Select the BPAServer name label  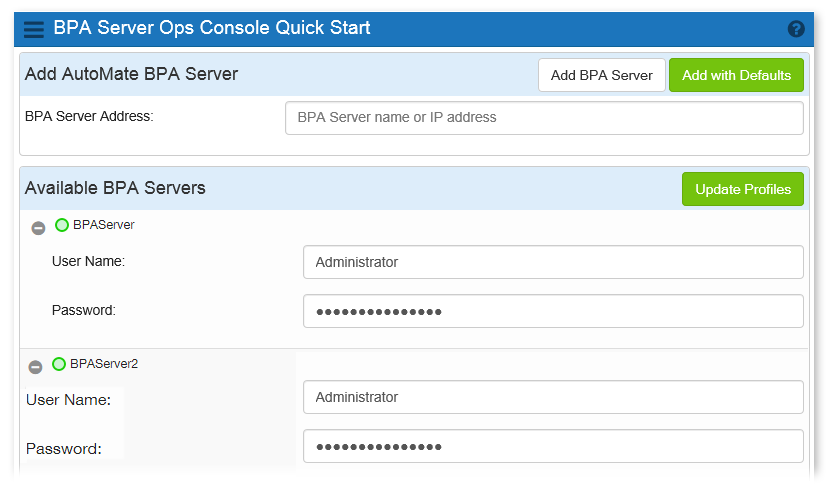coord(104,225)
